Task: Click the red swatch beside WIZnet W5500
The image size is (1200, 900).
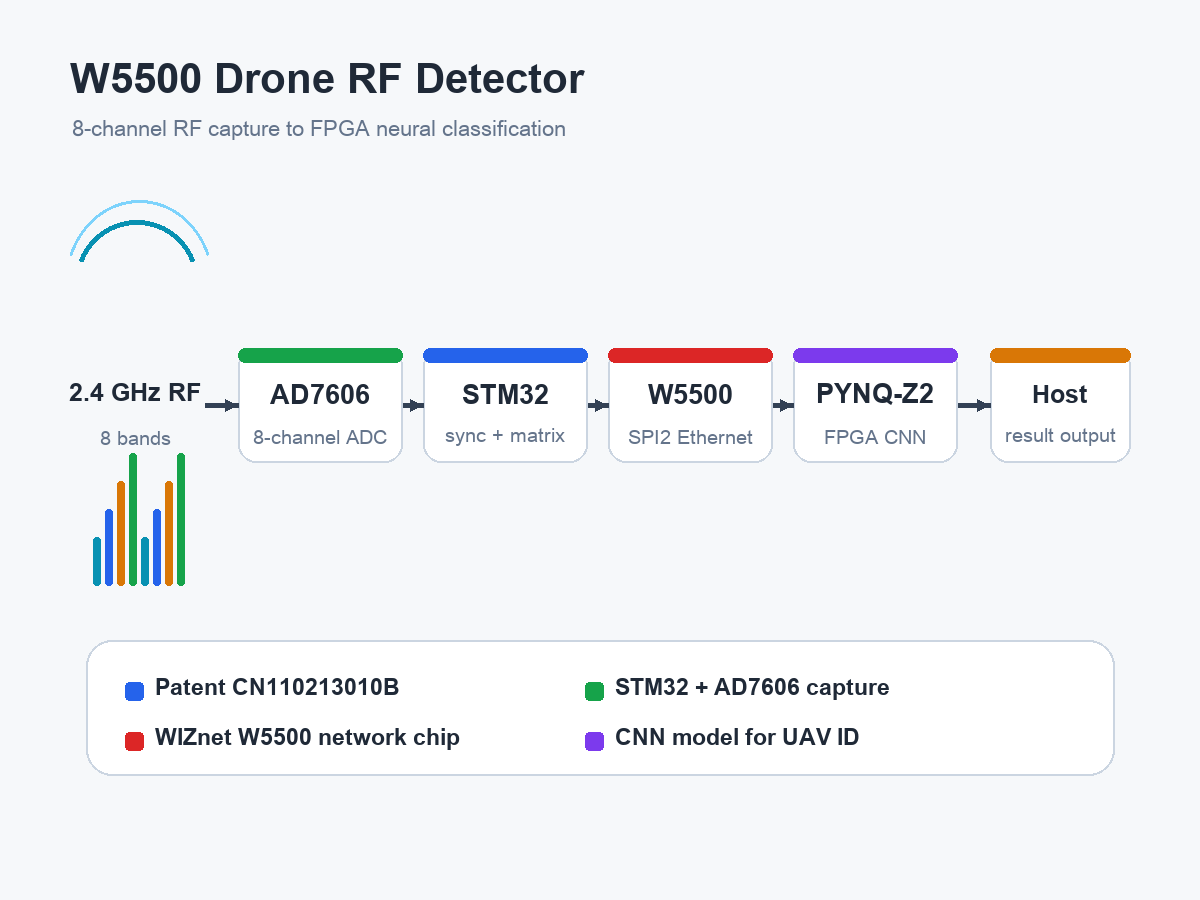Action: pos(134,740)
